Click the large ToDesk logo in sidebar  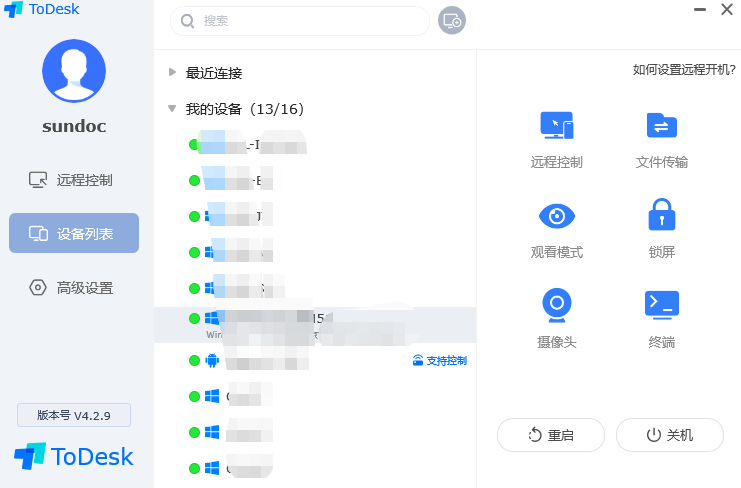point(74,456)
